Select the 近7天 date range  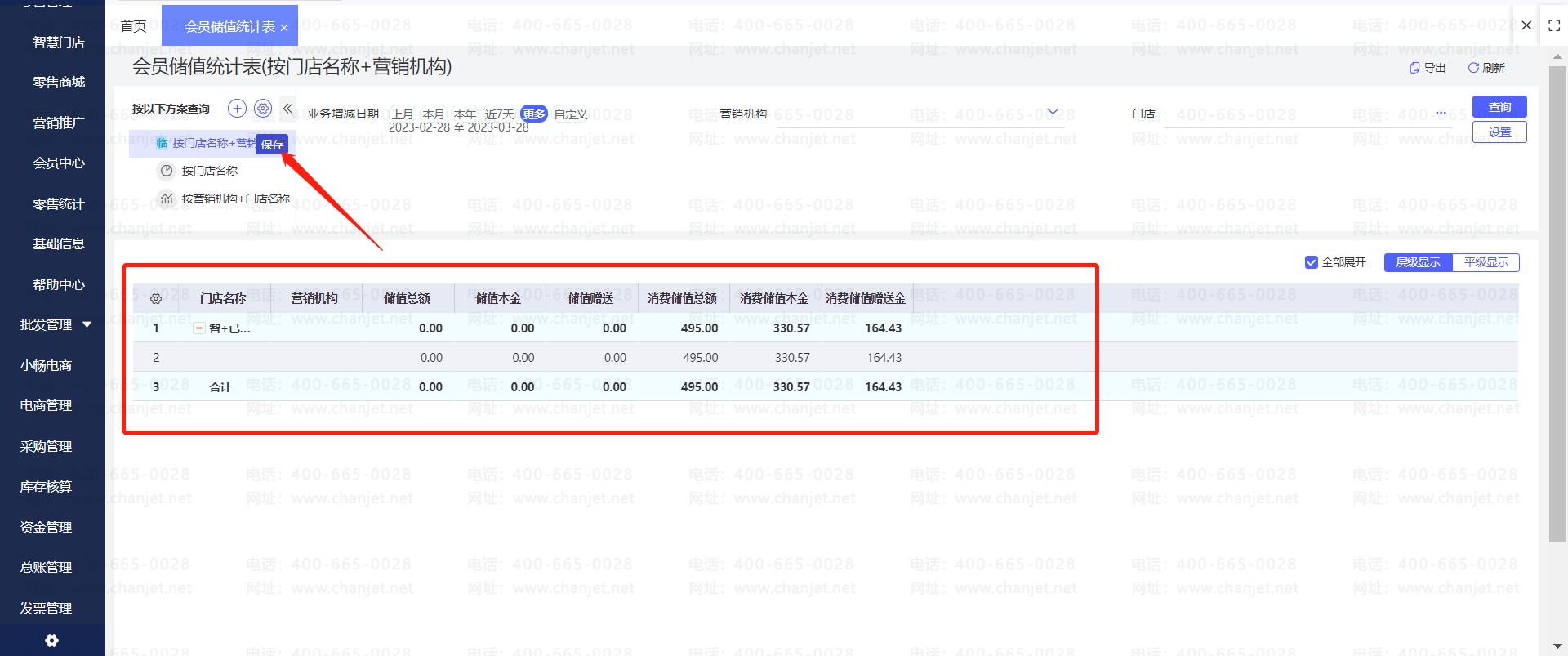pos(500,114)
